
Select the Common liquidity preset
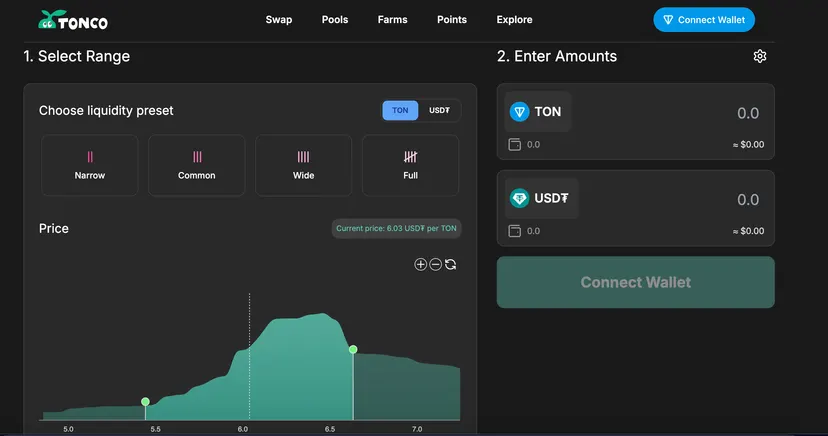pos(196,165)
